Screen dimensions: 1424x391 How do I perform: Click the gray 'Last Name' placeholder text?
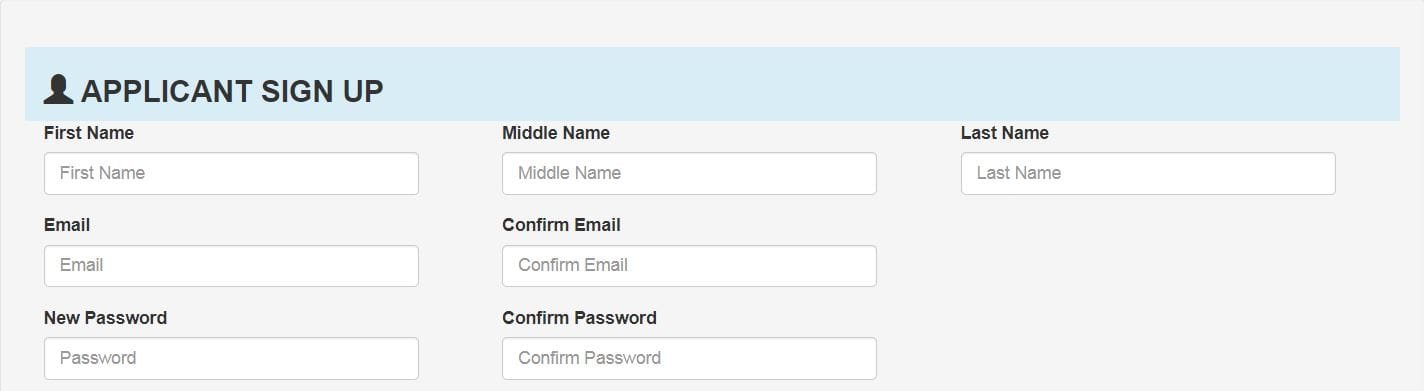tap(1019, 173)
